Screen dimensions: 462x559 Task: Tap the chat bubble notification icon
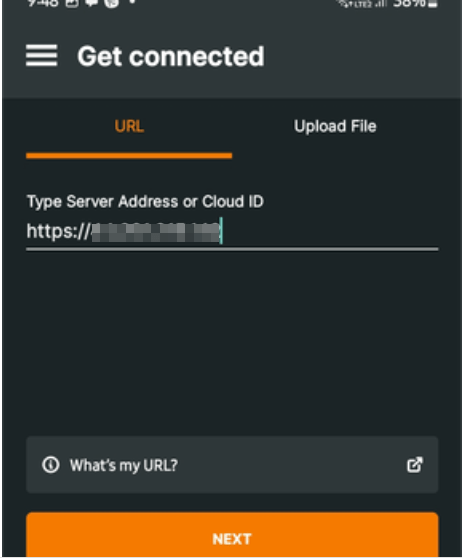tap(92, 3)
